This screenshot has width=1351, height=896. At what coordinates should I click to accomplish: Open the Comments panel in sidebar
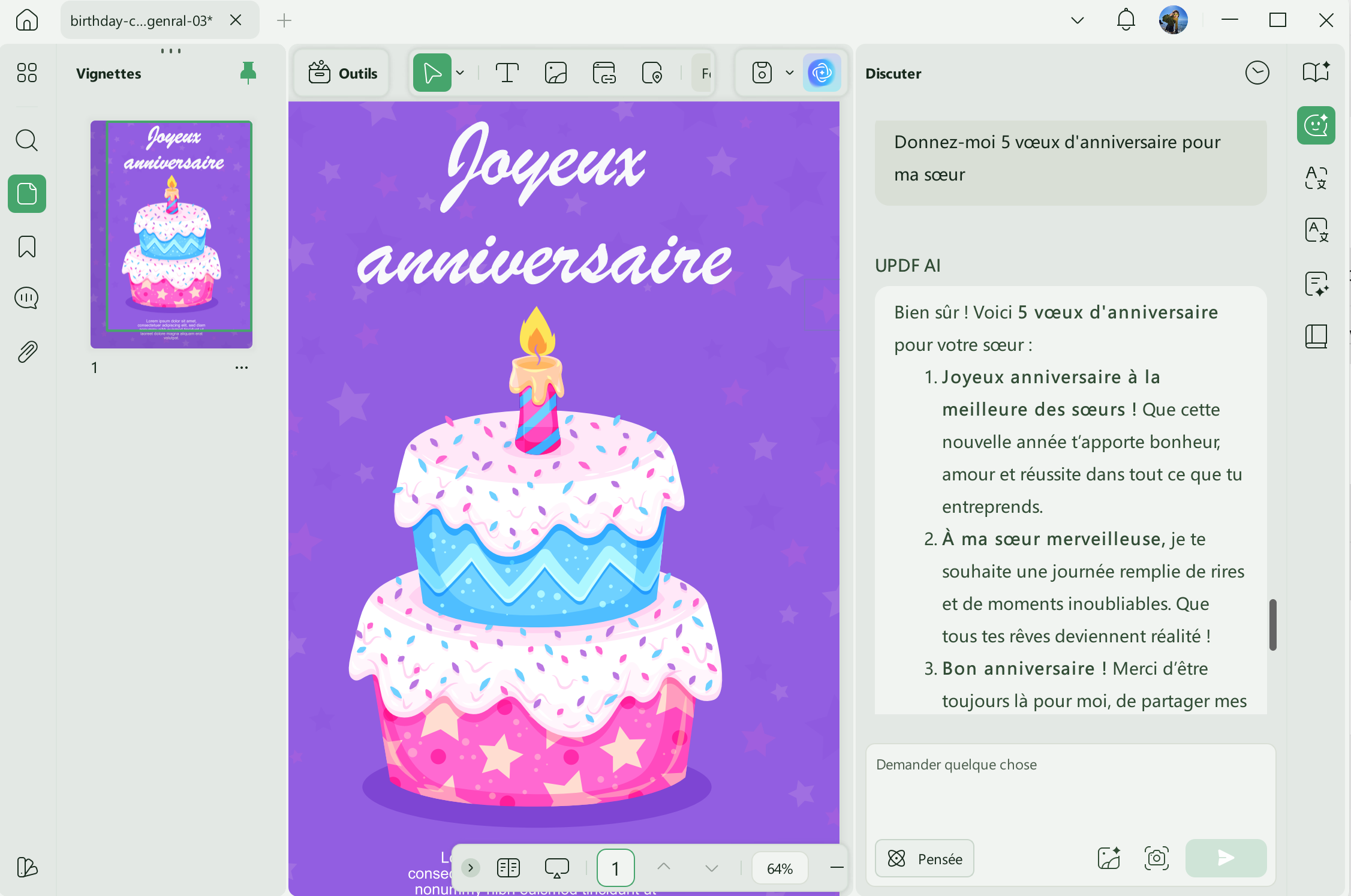(x=27, y=298)
